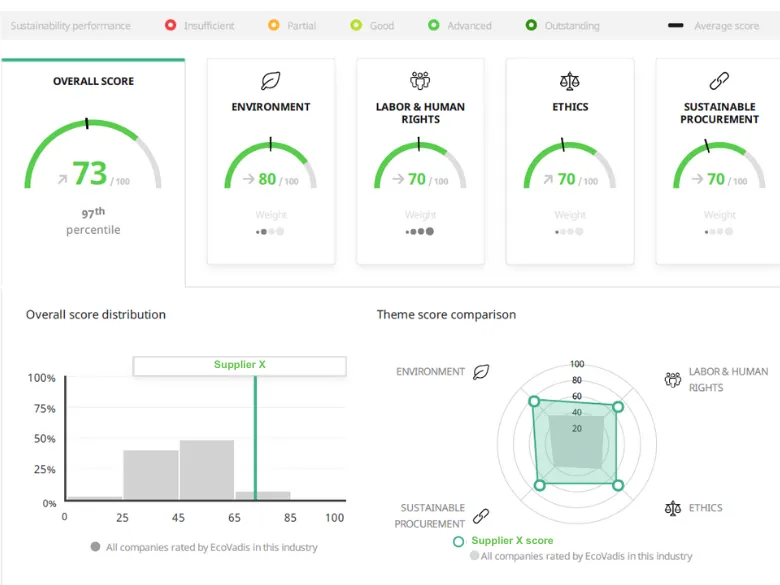Click the orange Partial legend marker
This screenshot has width=780, height=585.
point(274,25)
